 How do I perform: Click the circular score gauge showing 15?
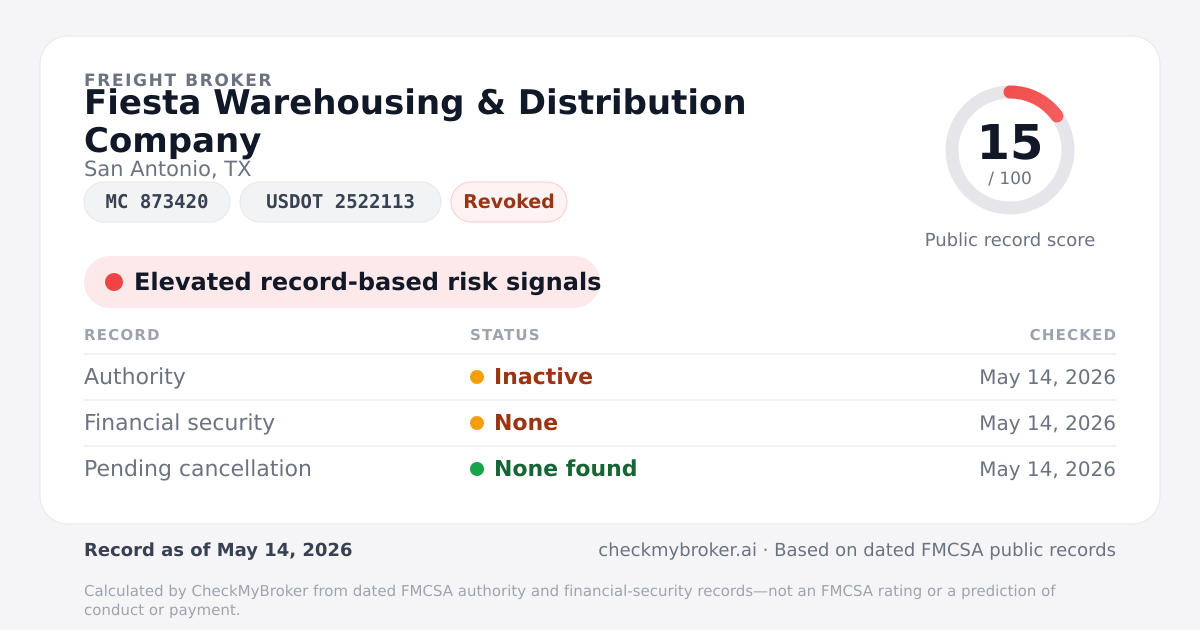click(1010, 150)
